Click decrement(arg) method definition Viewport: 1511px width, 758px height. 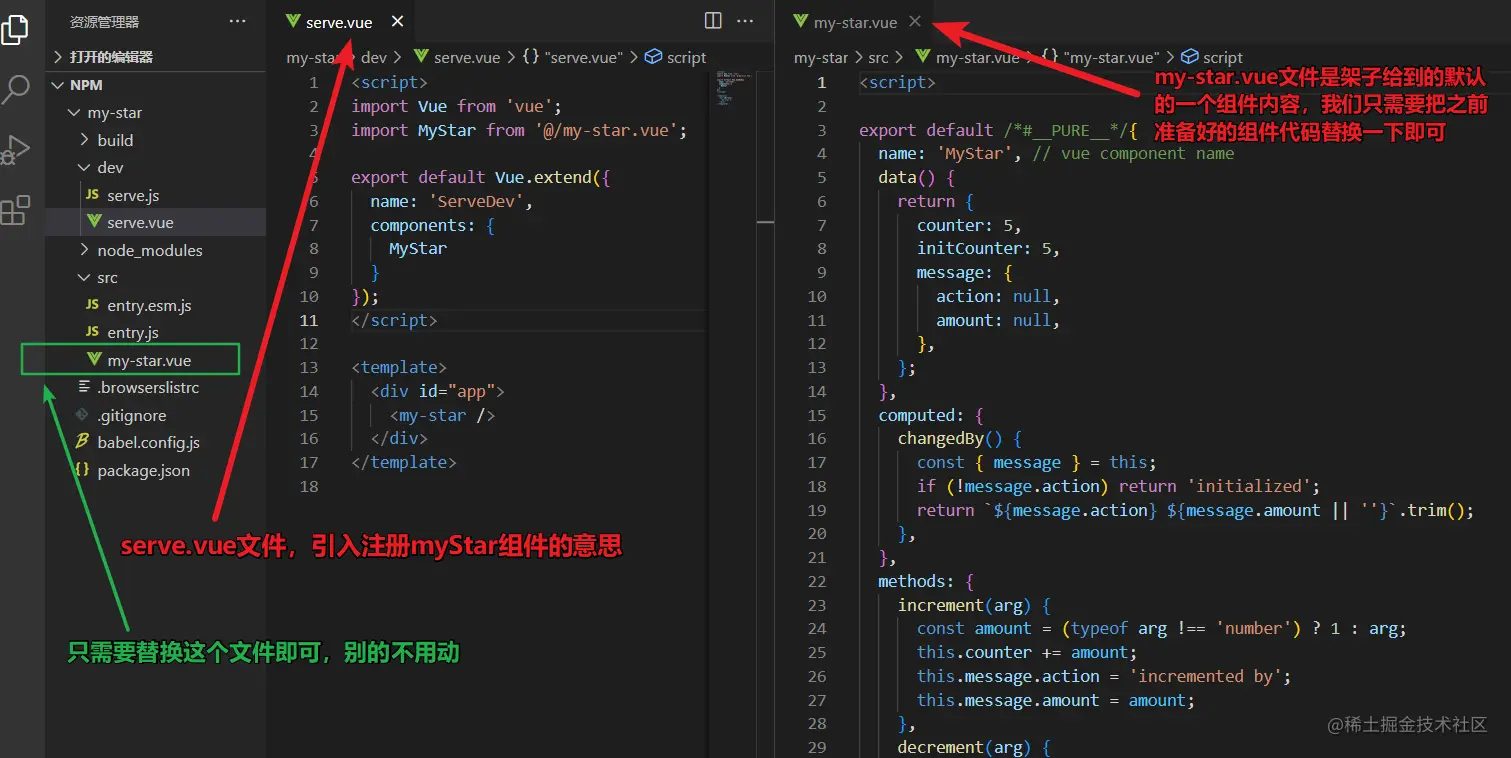965,747
